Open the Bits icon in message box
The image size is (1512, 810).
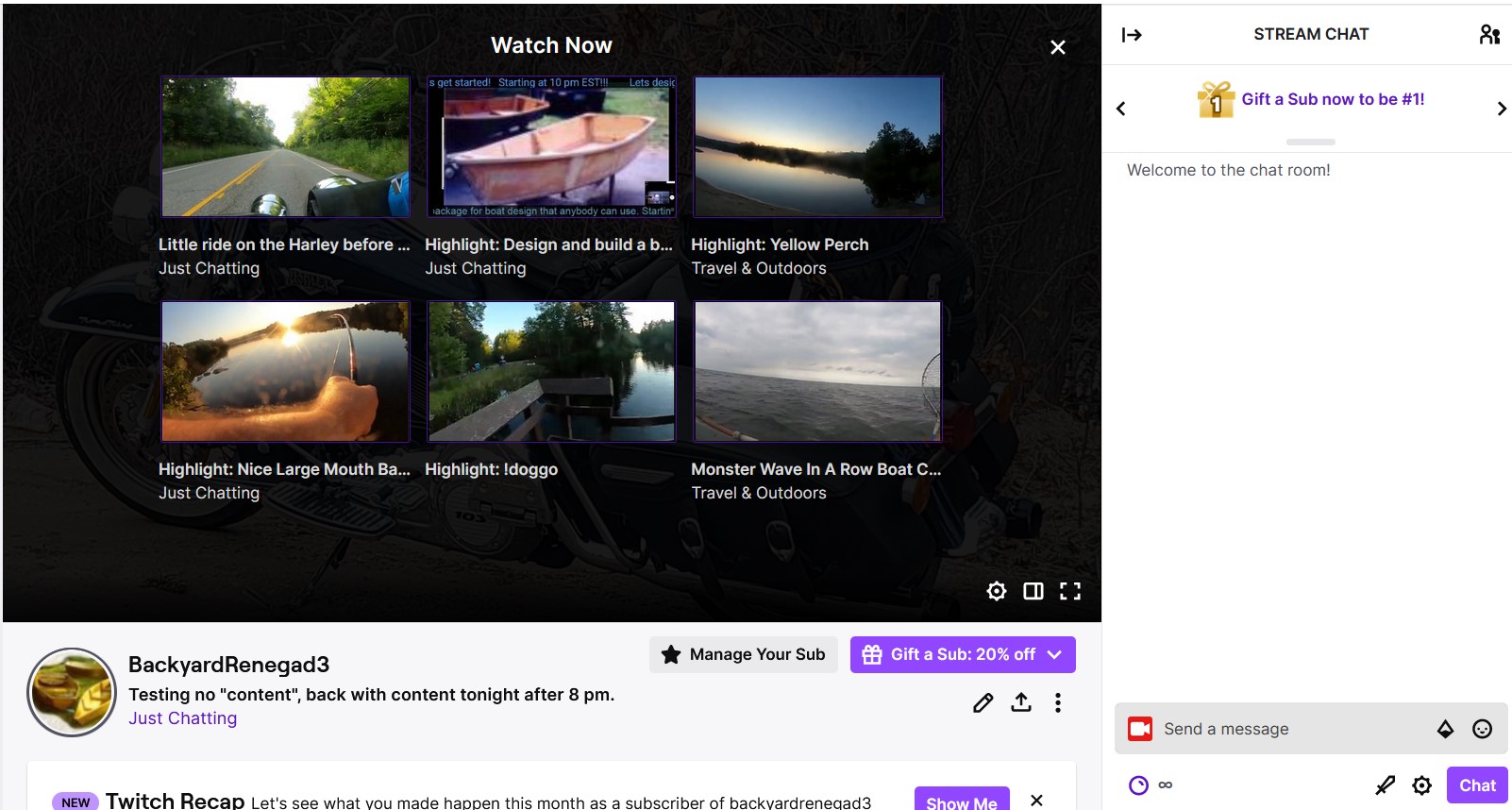click(1445, 729)
